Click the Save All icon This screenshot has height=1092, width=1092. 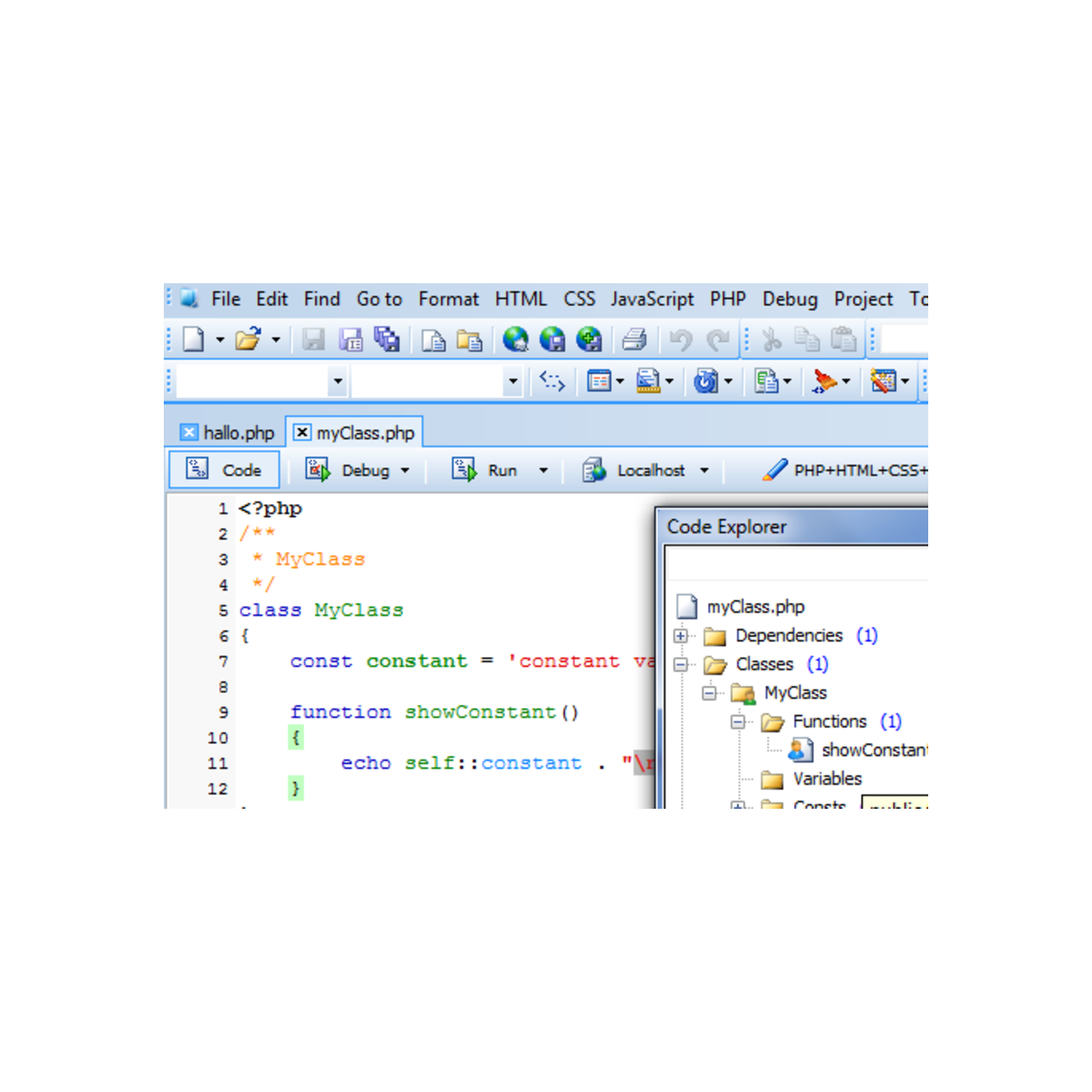[386, 340]
